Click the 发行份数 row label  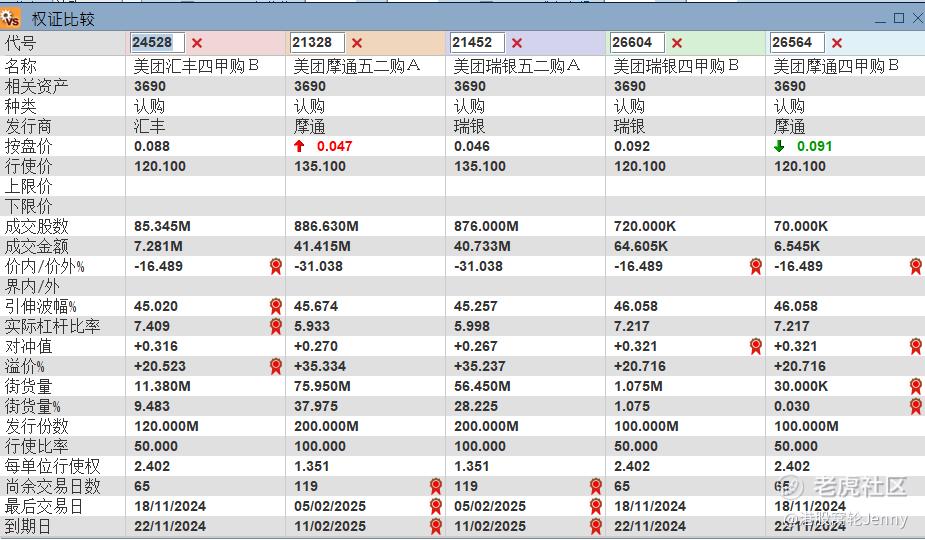point(37,426)
